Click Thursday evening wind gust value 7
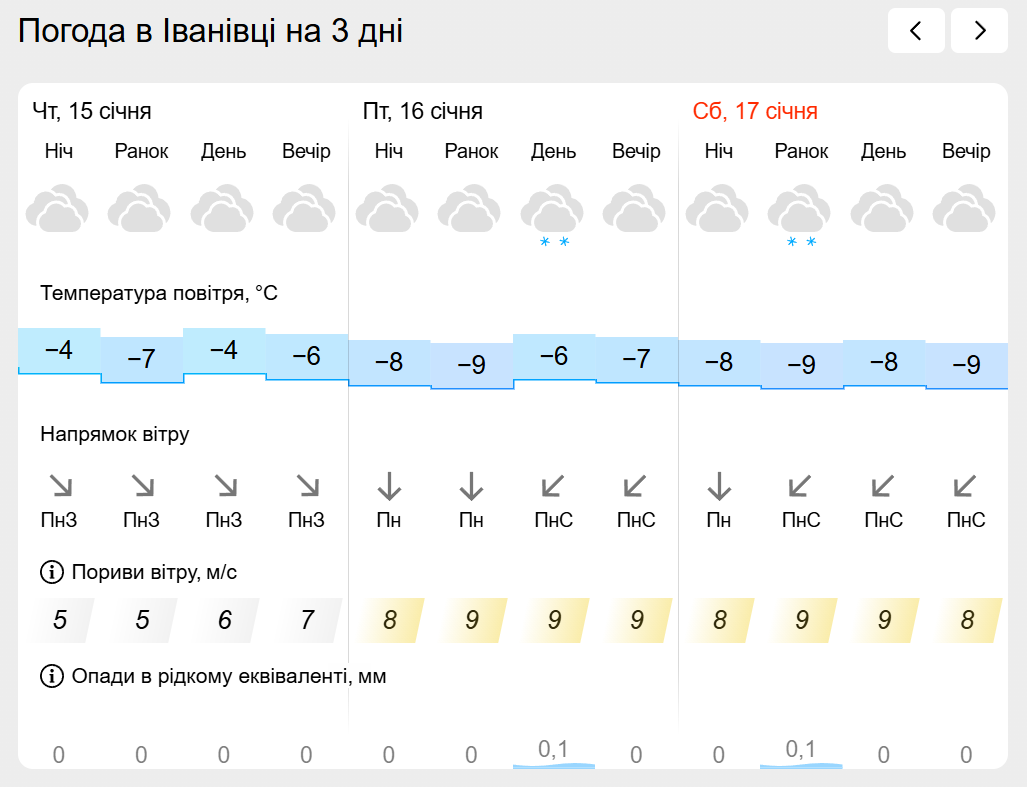Viewport: 1027px width, 787px height. point(307,620)
